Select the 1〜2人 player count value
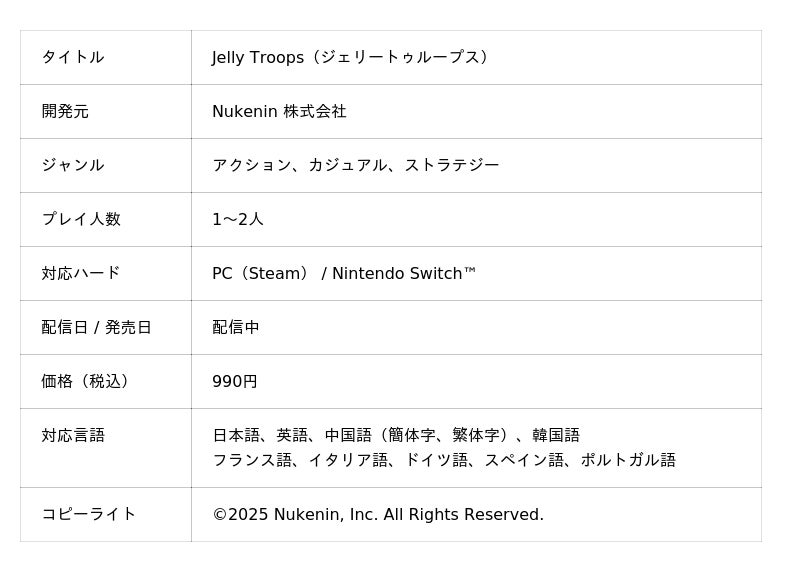Viewport: 800px width, 572px height. [238, 219]
